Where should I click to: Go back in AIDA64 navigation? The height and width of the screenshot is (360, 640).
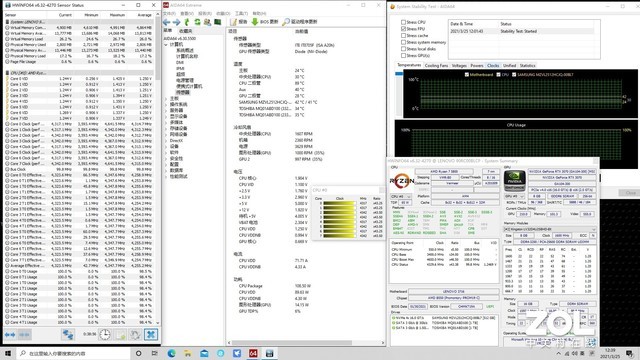point(167,22)
